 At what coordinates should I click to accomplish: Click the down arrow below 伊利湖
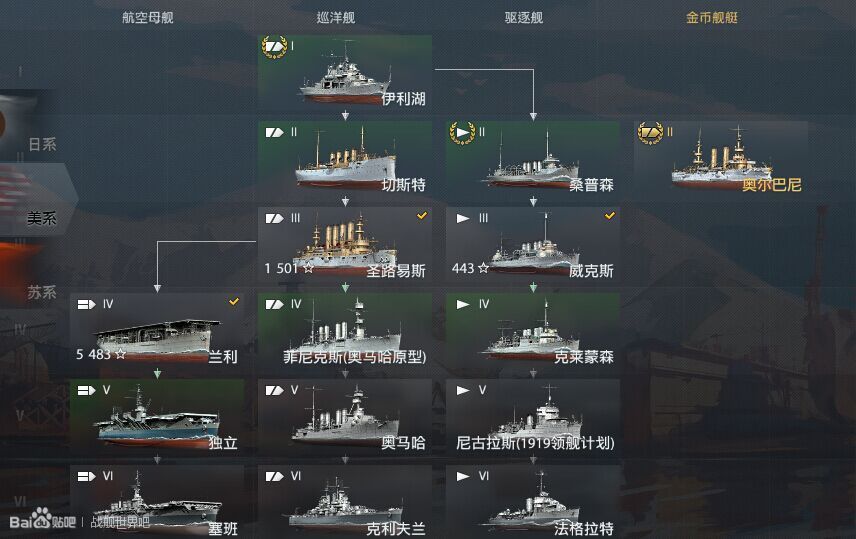(345, 116)
